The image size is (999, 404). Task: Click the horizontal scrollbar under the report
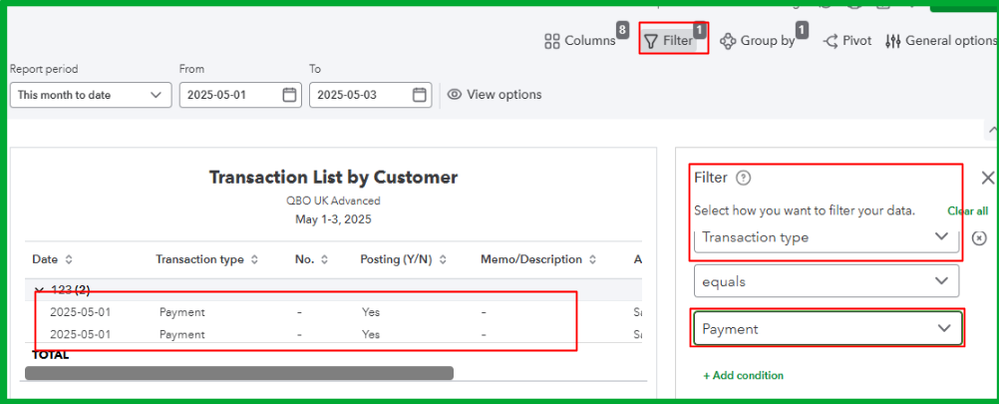pos(239,373)
